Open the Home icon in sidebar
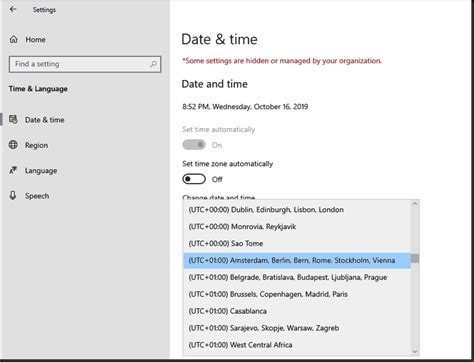 coord(13,39)
